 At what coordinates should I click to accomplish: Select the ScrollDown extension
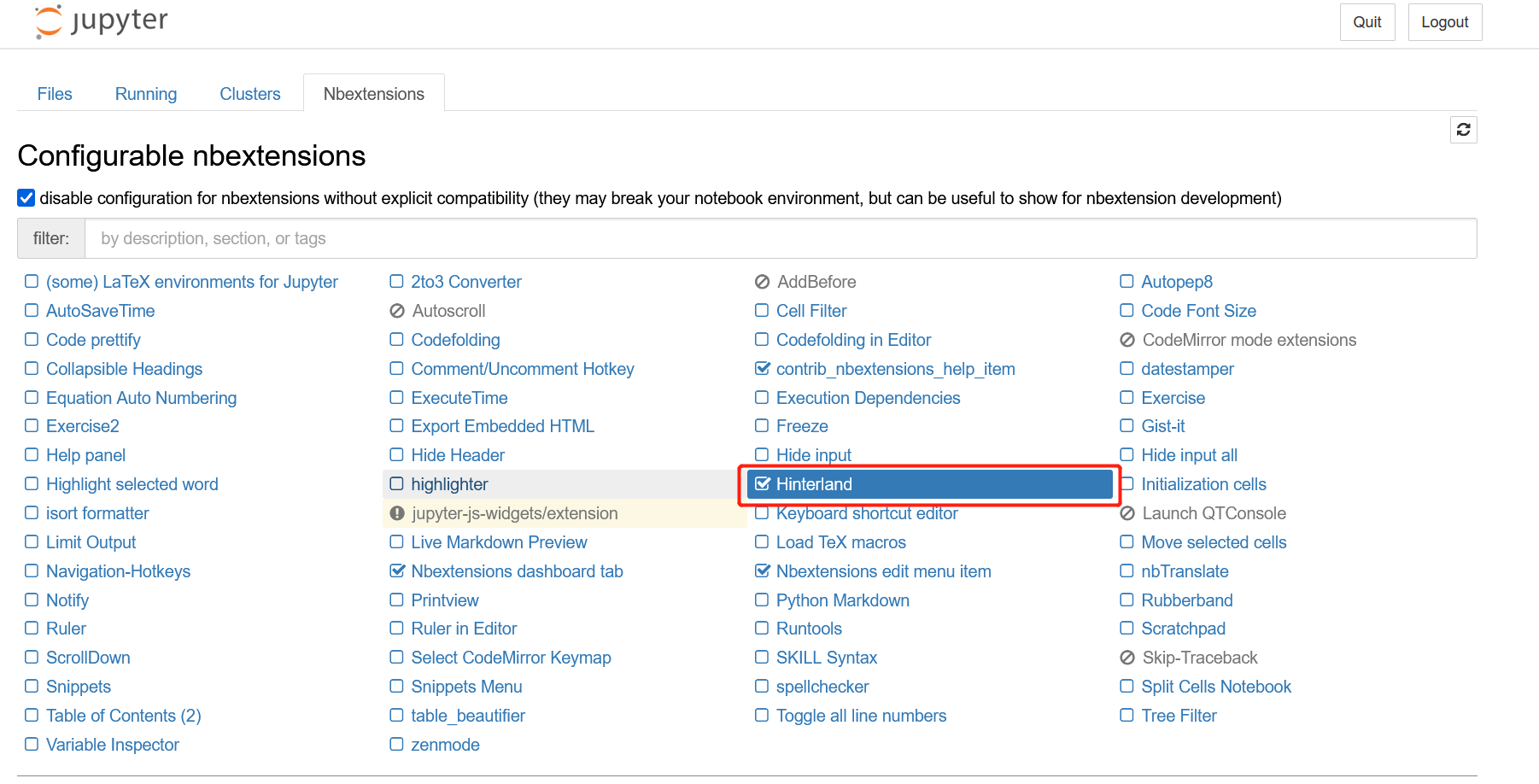(x=89, y=658)
